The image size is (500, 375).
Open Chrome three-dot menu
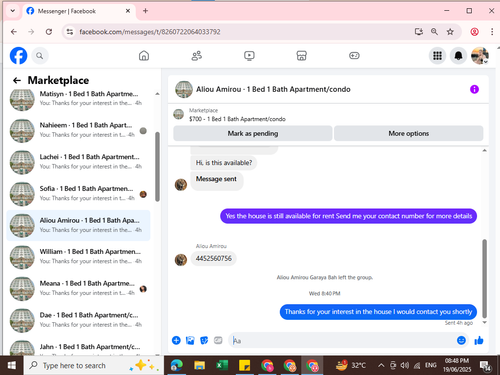click(x=492, y=32)
